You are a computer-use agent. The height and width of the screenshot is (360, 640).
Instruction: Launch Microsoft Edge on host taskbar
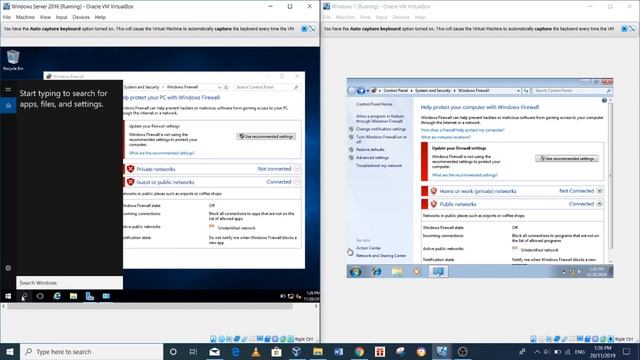(x=236, y=351)
